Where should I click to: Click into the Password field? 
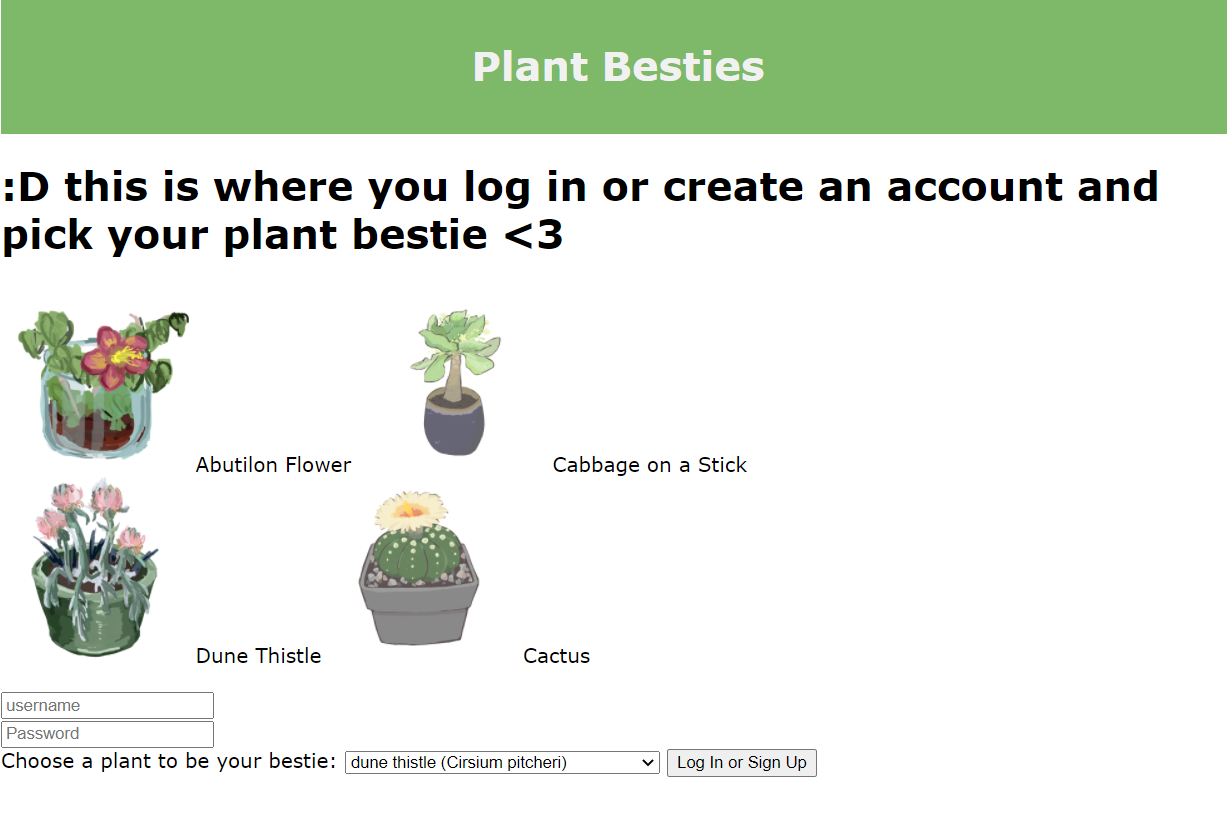coord(108,734)
